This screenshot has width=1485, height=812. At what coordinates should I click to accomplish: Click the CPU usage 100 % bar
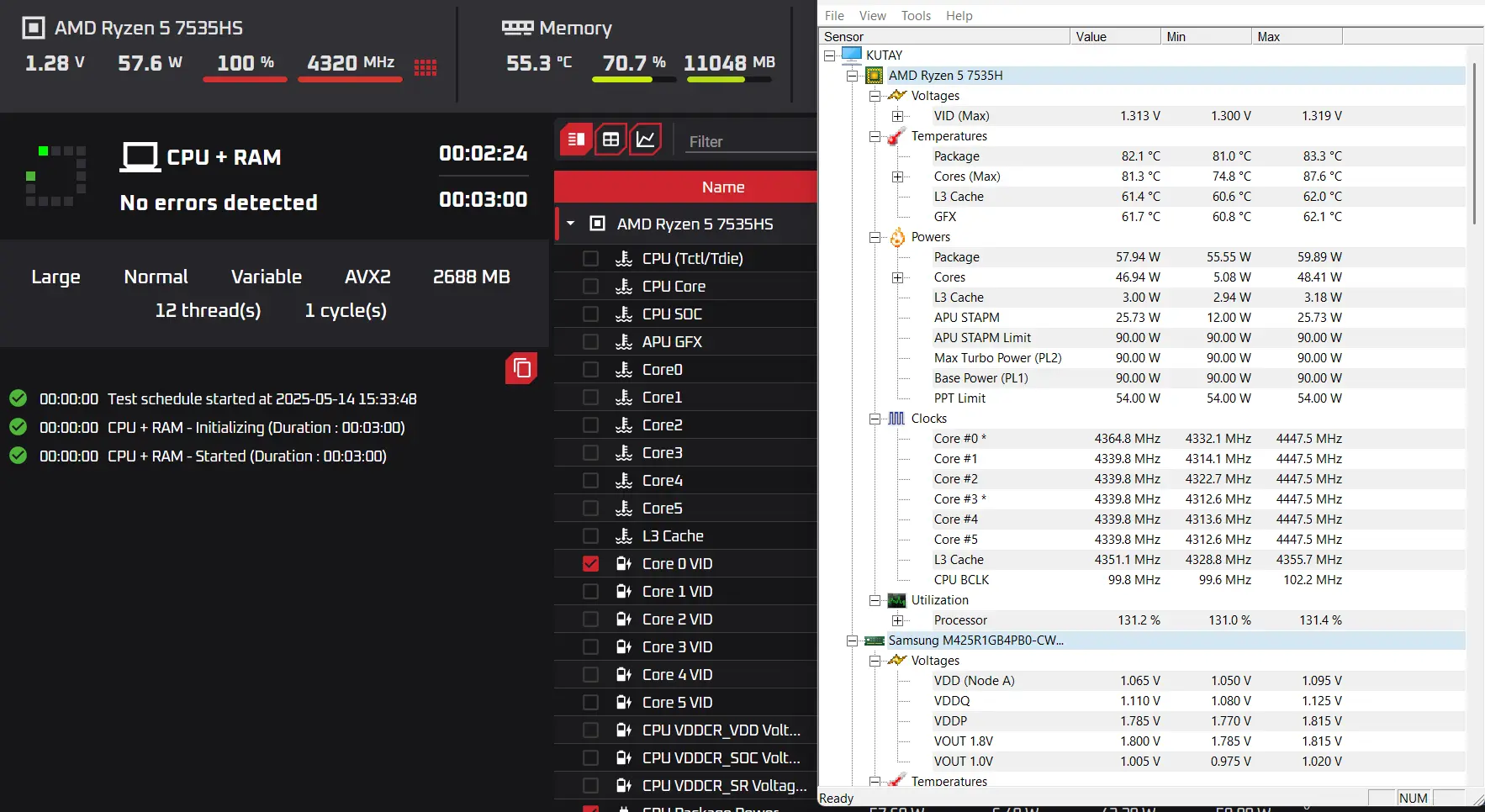pyautogui.click(x=245, y=79)
